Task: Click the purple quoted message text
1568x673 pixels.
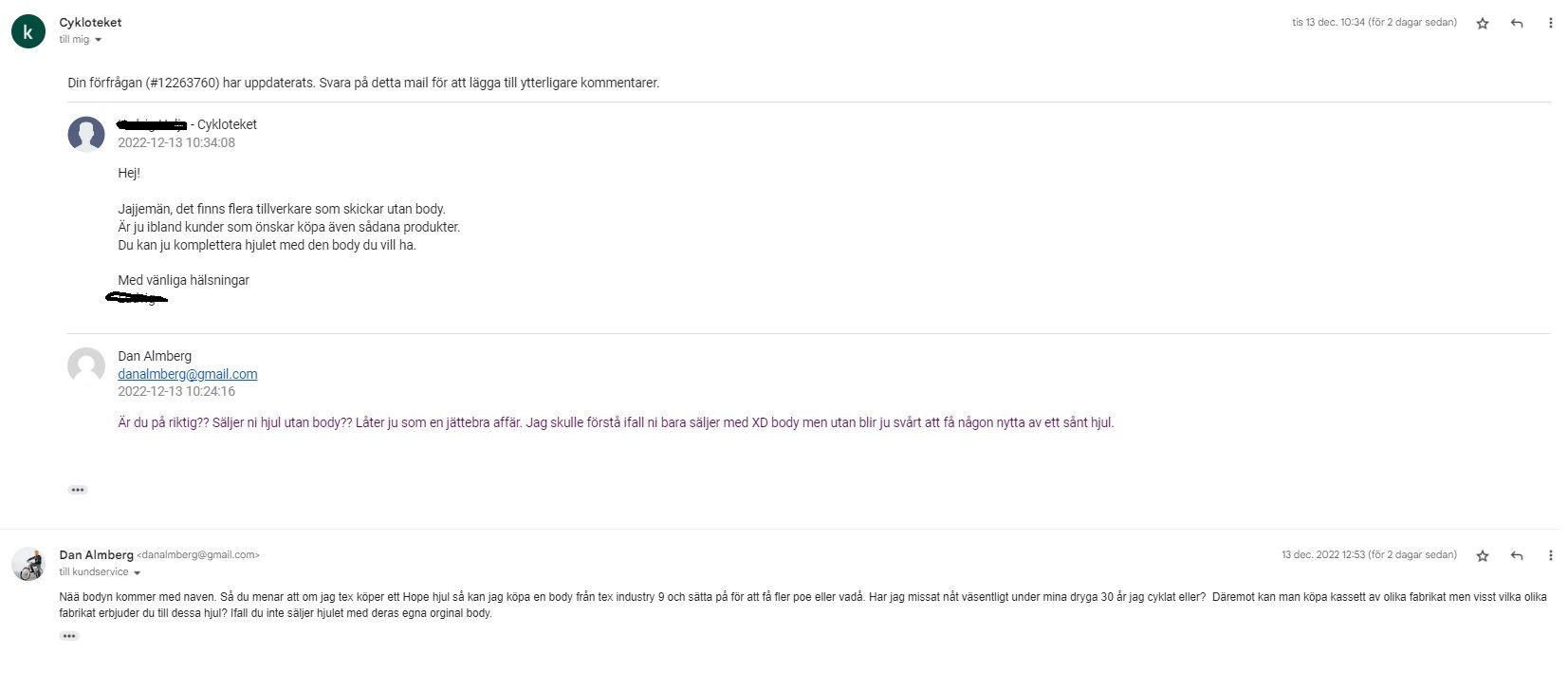Action: [615, 422]
